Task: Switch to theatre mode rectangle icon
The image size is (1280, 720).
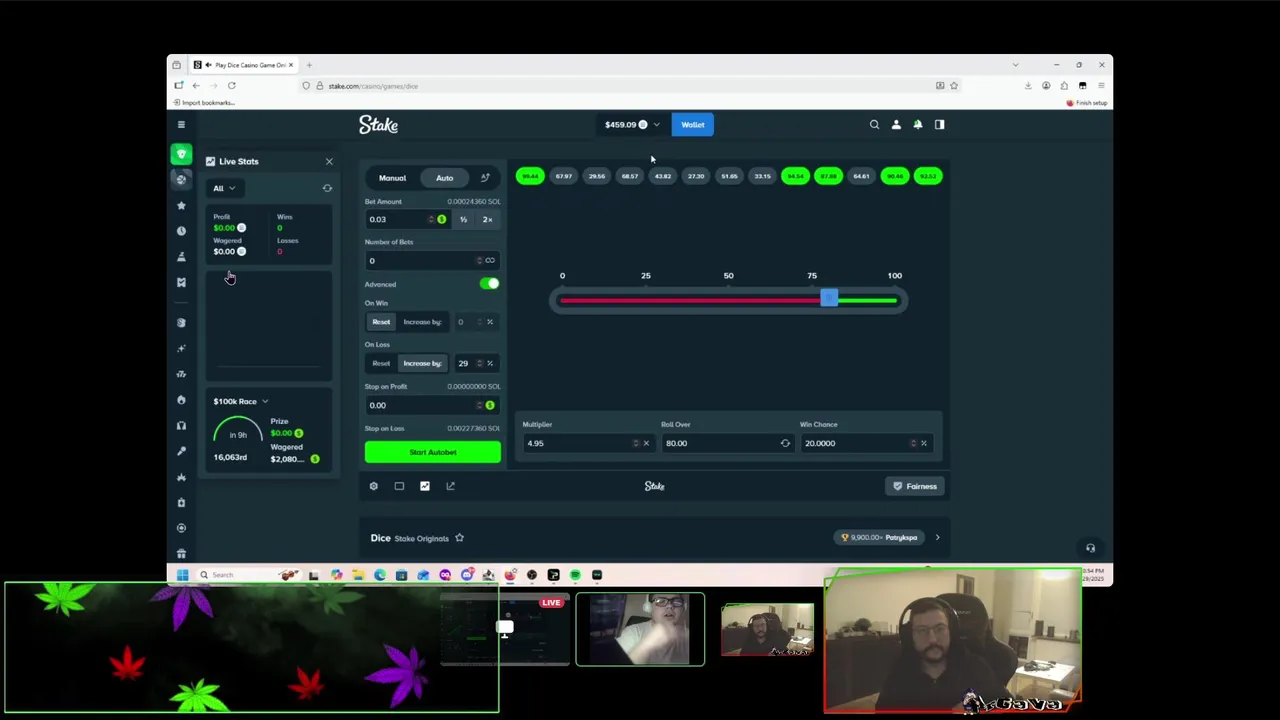Action: coord(399,486)
